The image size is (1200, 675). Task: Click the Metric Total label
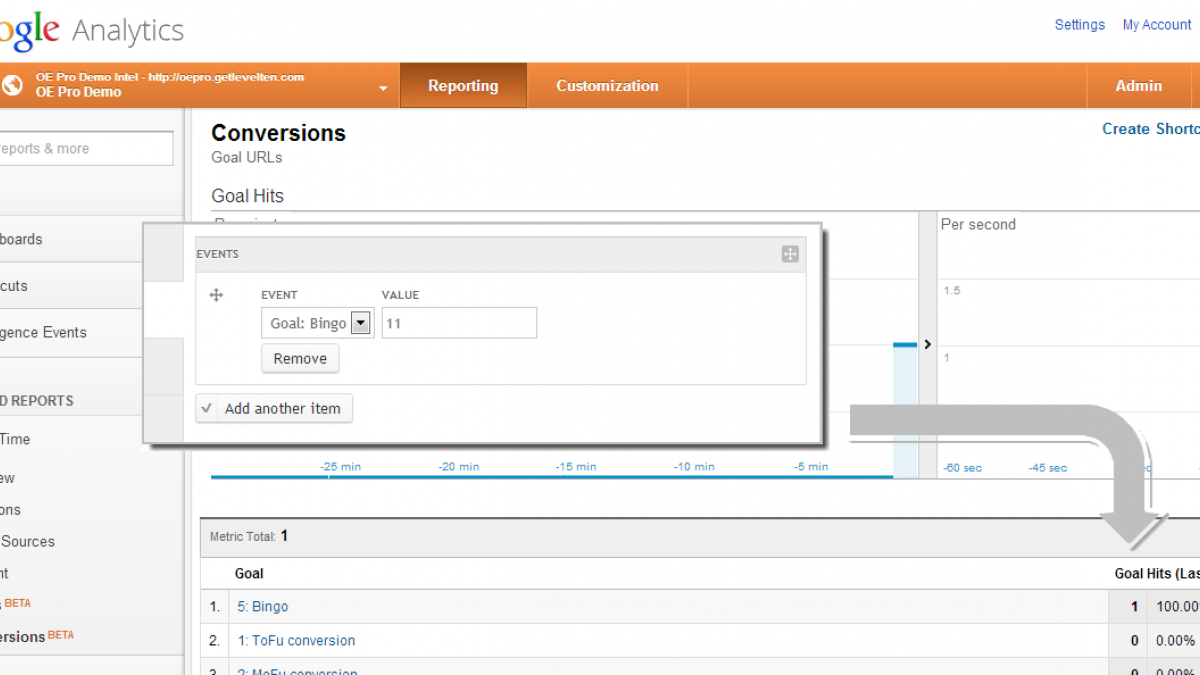coord(243,537)
